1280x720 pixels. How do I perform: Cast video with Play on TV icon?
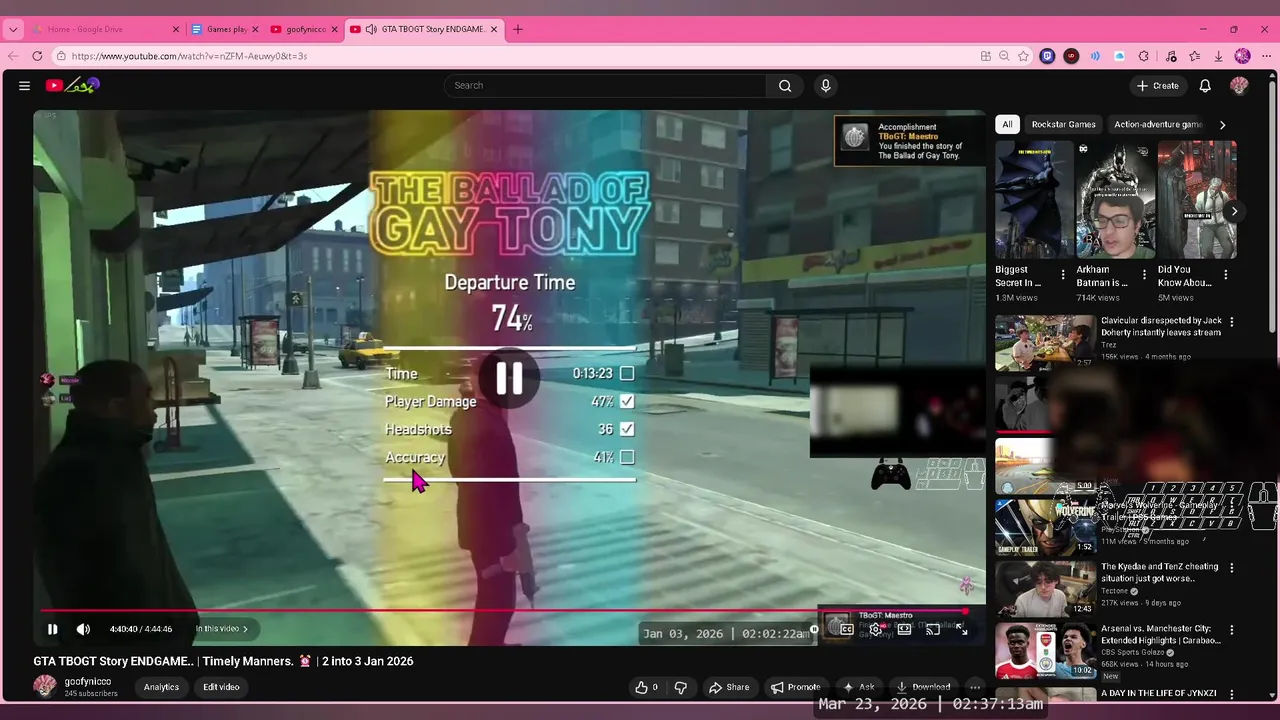[x=932, y=629]
